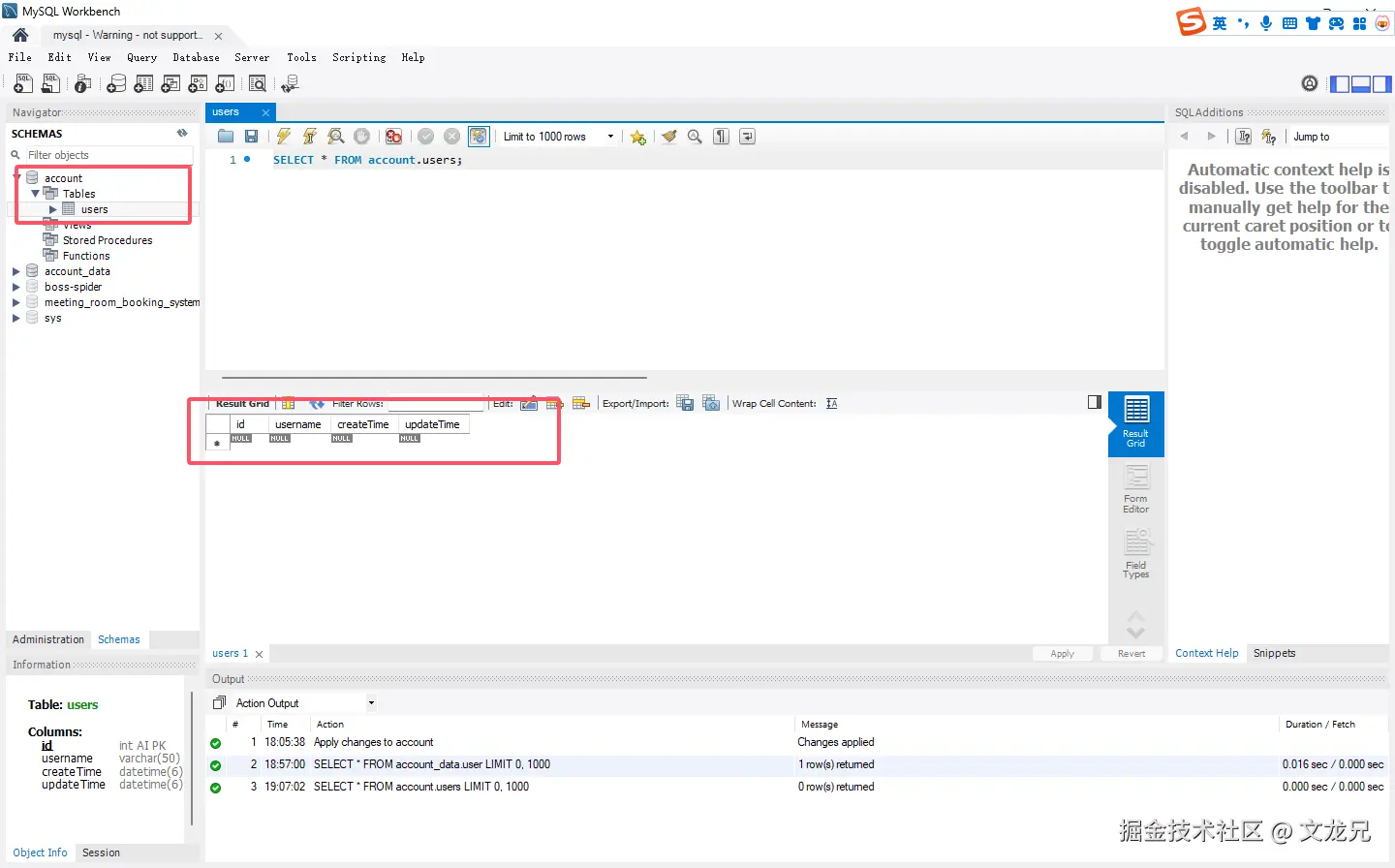The height and width of the screenshot is (868, 1395).
Task: Expand the meeting_room_booking_system schema
Action: coord(16,302)
